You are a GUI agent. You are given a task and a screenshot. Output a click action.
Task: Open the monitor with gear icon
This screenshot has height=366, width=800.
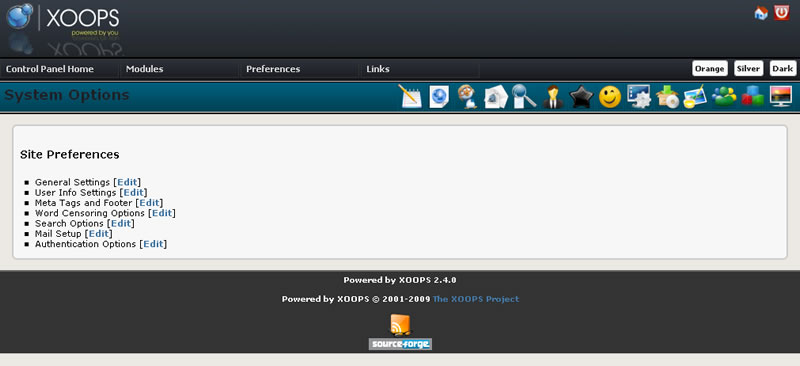point(638,96)
